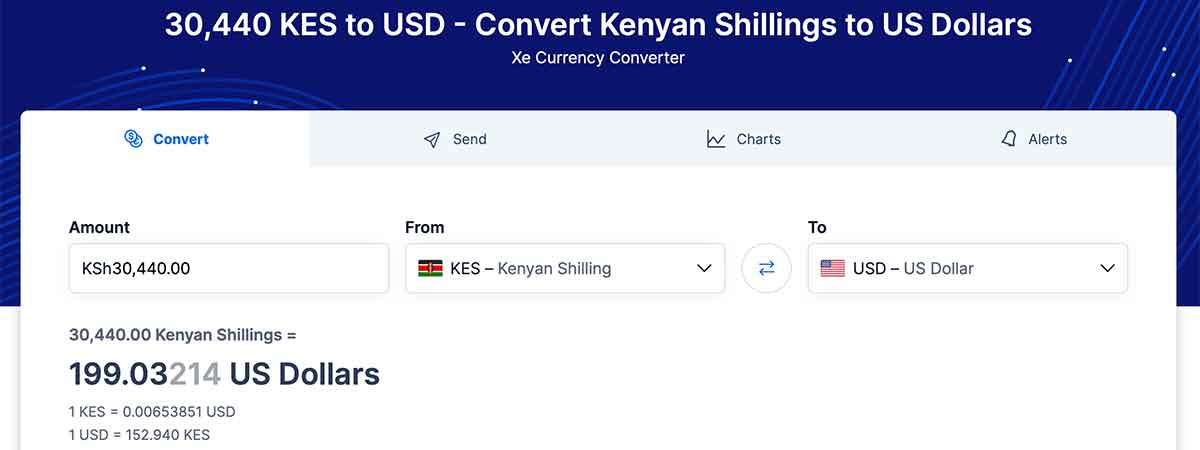Open KES – Kenyan Shilling selector
Viewport: 1200px width, 450px height.
coord(565,268)
